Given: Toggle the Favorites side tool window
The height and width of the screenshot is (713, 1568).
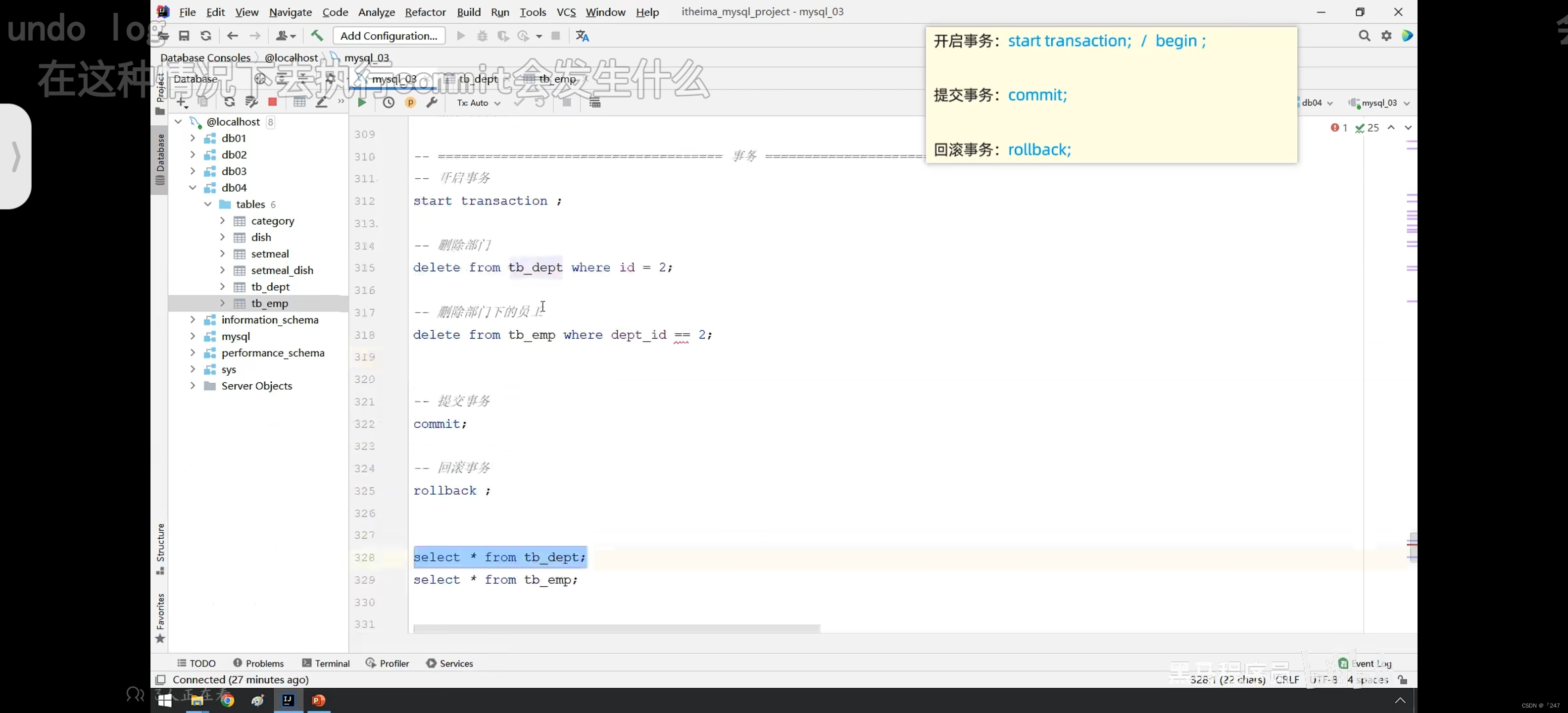Looking at the screenshot, I should click(x=160, y=618).
